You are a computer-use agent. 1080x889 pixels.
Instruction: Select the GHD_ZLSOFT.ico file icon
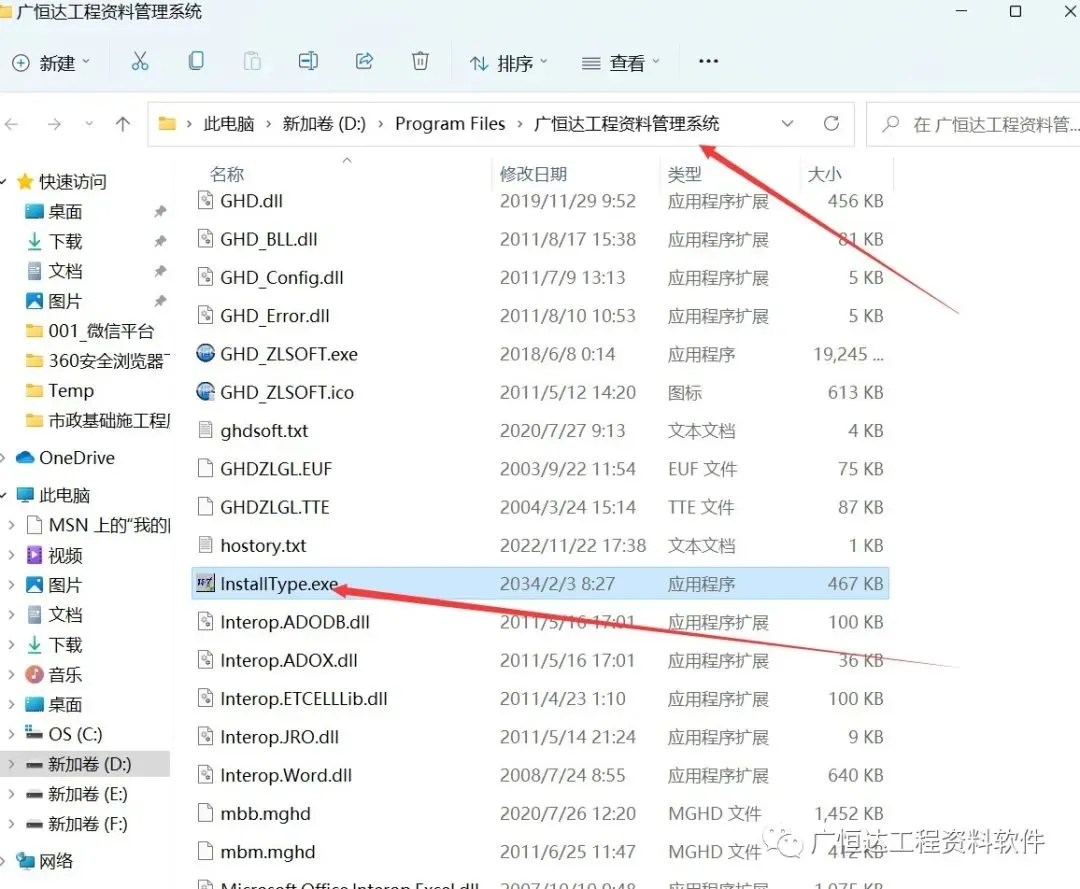pyautogui.click(x=205, y=392)
